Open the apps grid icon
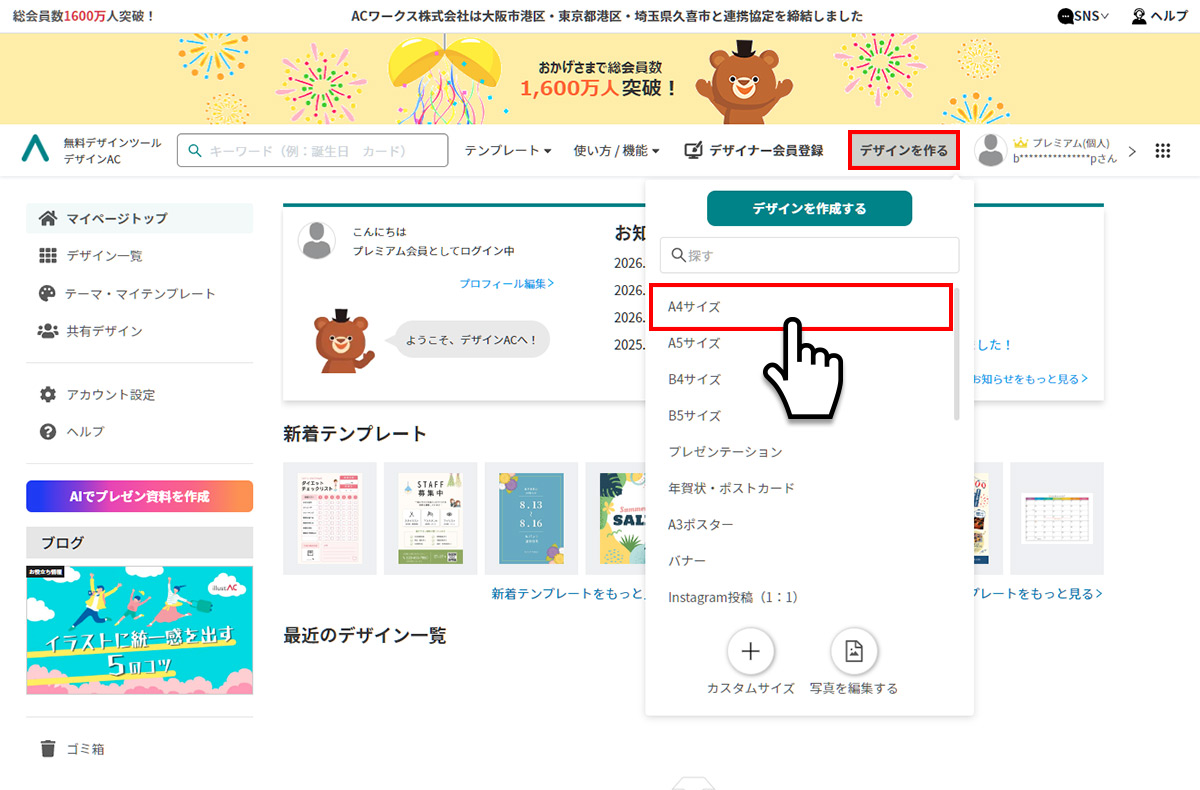The image size is (1200, 790). pos(1162,151)
